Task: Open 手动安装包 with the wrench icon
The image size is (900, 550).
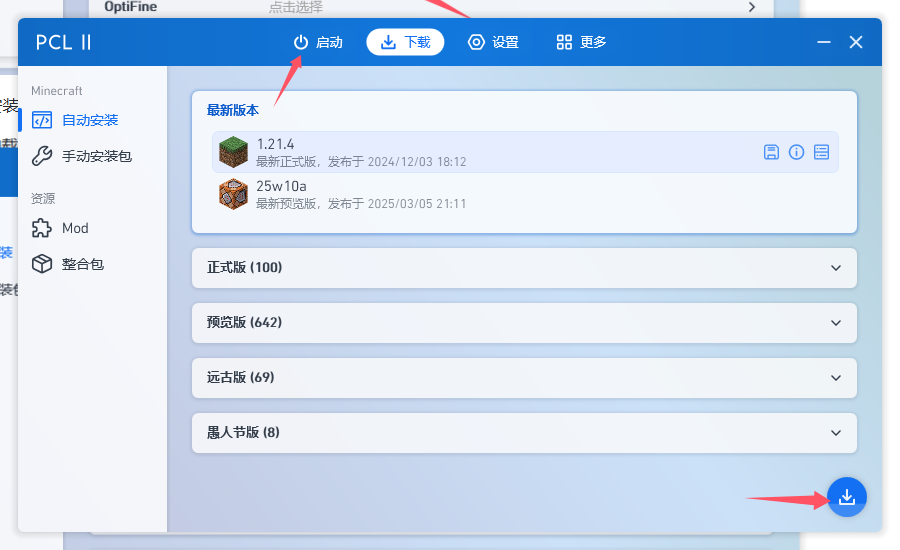Action: 96,156
